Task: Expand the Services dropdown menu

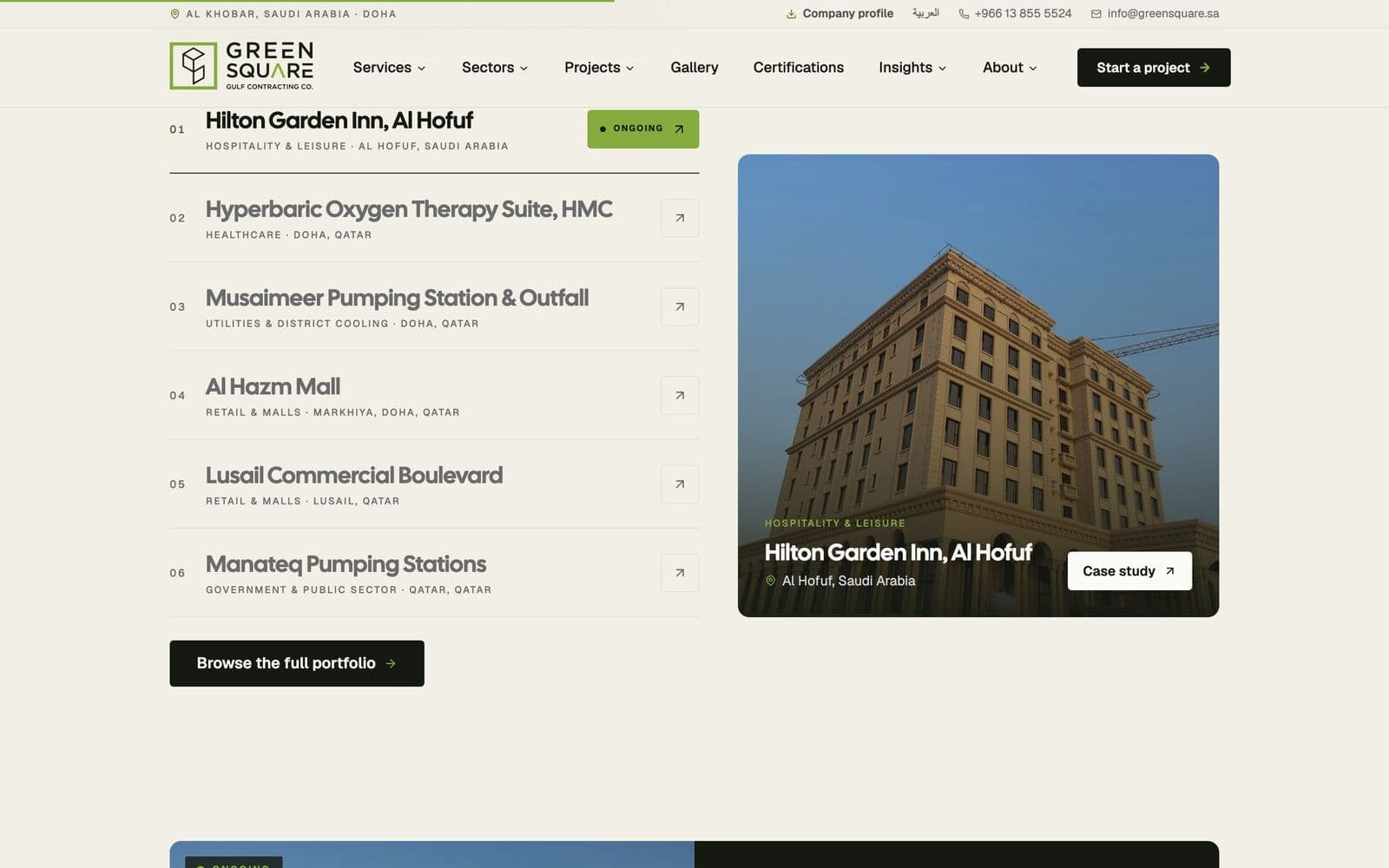Action: tap(389, 68)
